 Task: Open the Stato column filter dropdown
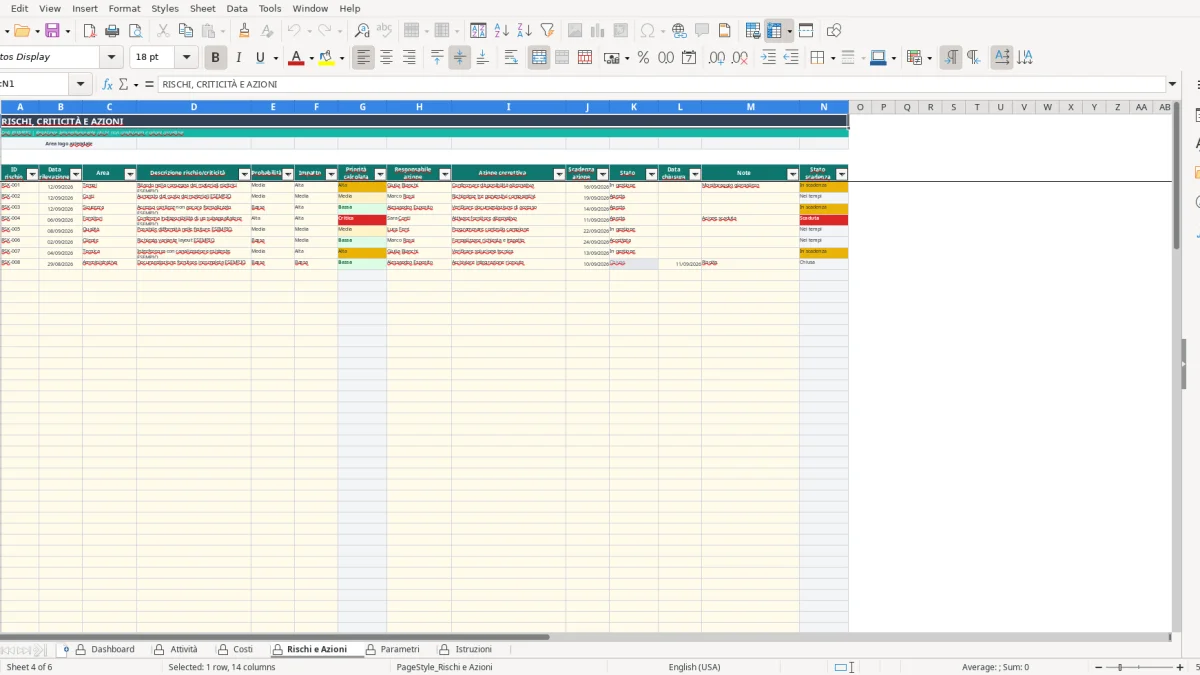pyautogui.click(x=651, y=175)
